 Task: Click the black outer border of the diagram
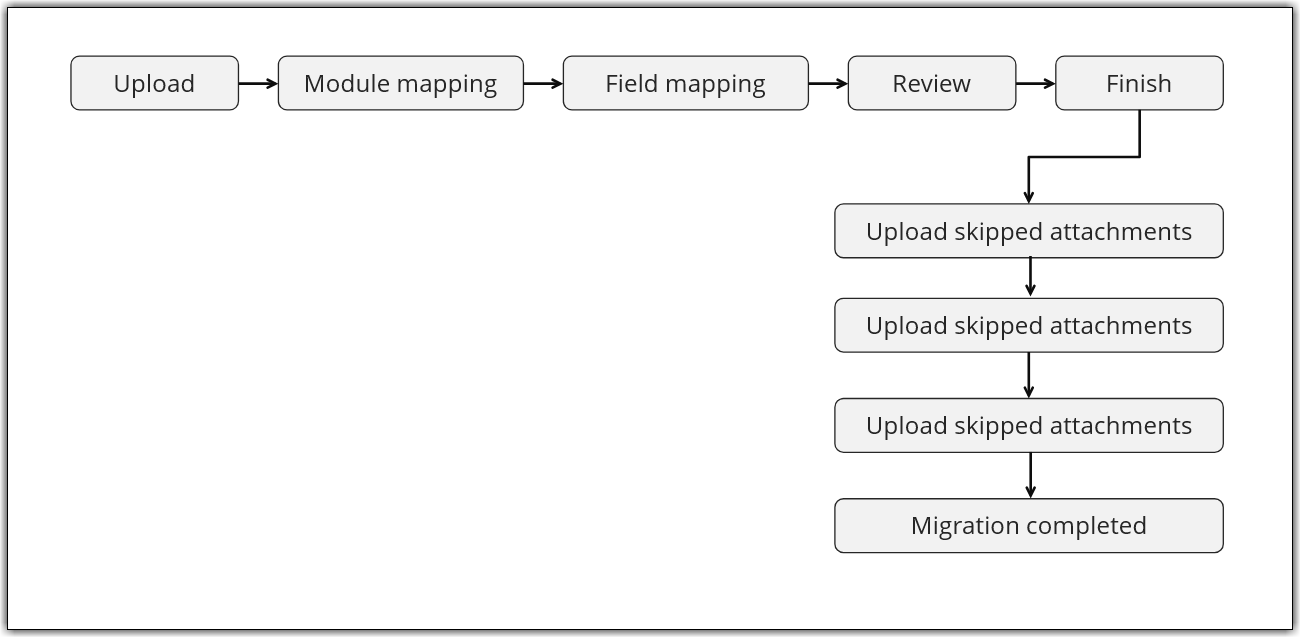(650, 4)
